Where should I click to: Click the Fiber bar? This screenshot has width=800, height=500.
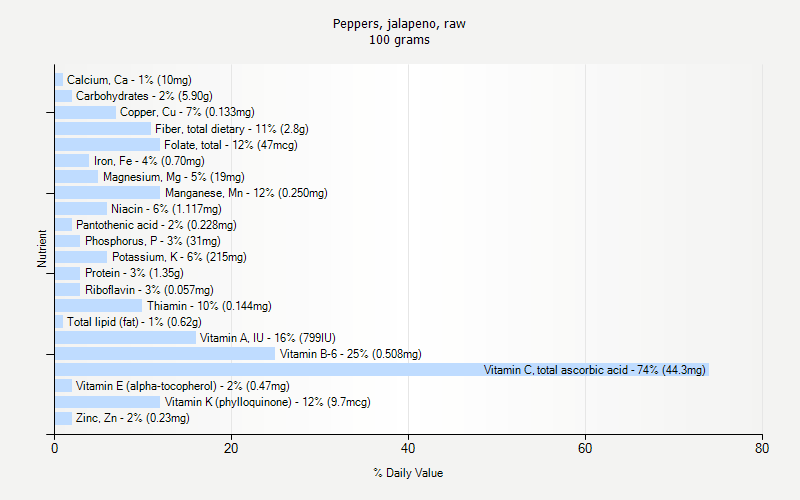click(103, 129)
